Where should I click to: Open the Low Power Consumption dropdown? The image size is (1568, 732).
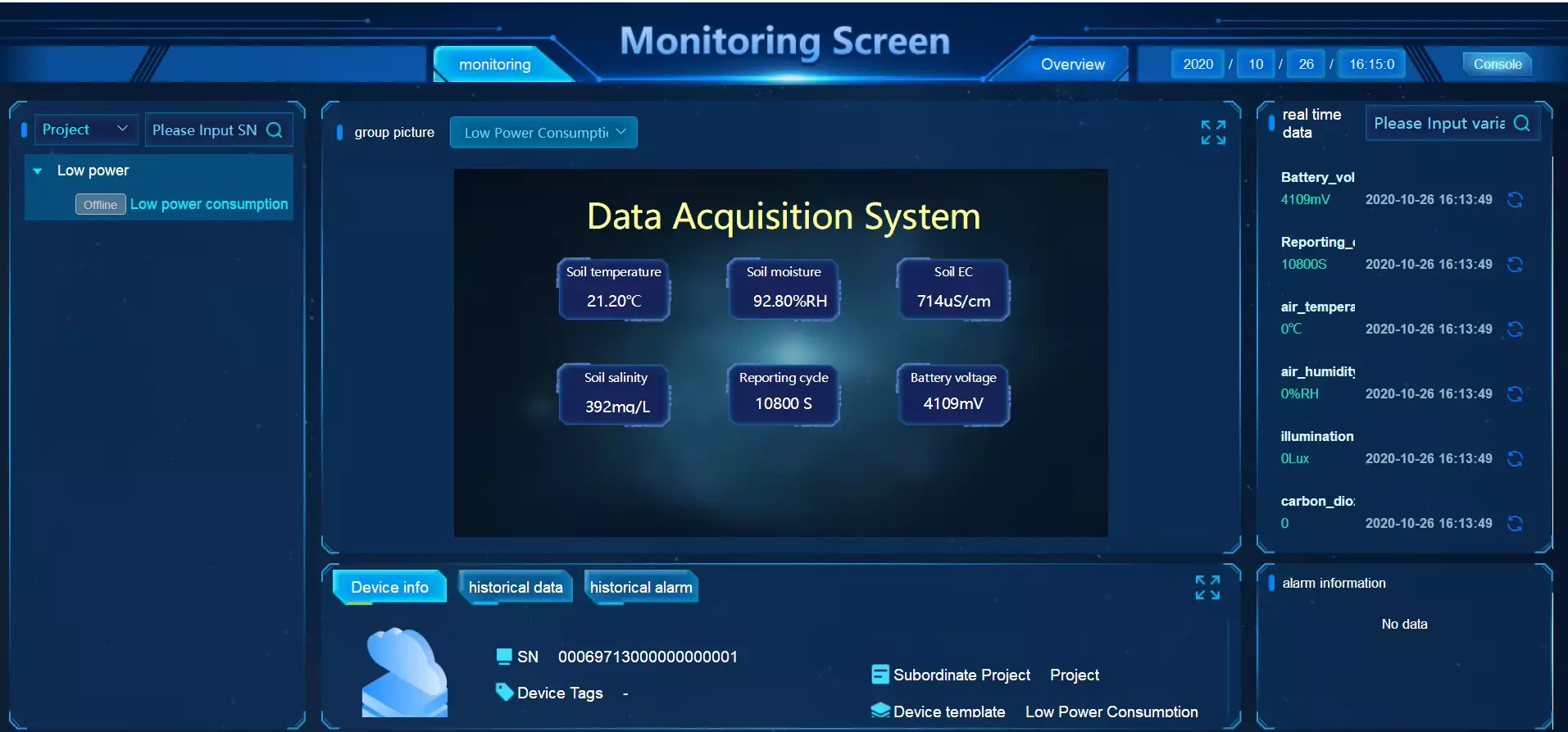[x=543, y=132]
